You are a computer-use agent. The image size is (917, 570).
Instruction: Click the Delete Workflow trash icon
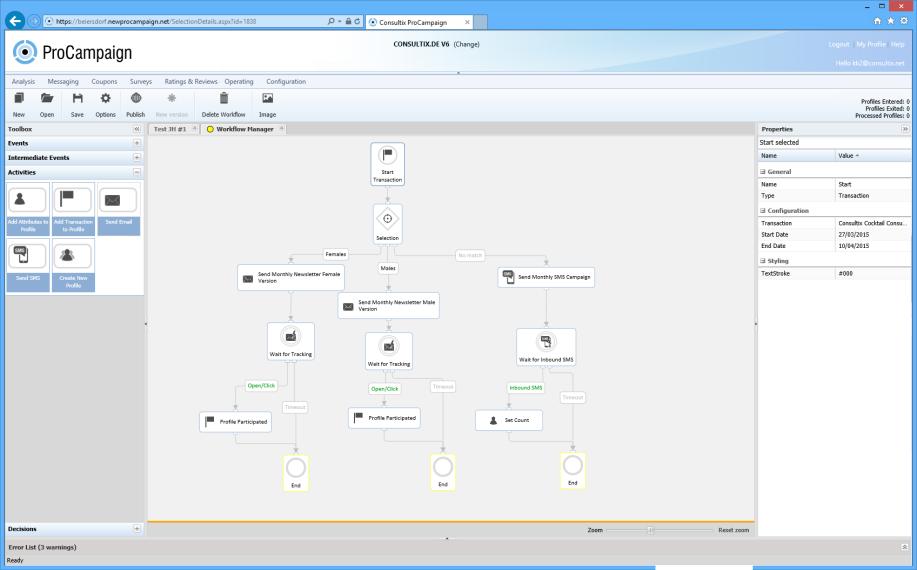pyautogui.click(x=223, y=99)
